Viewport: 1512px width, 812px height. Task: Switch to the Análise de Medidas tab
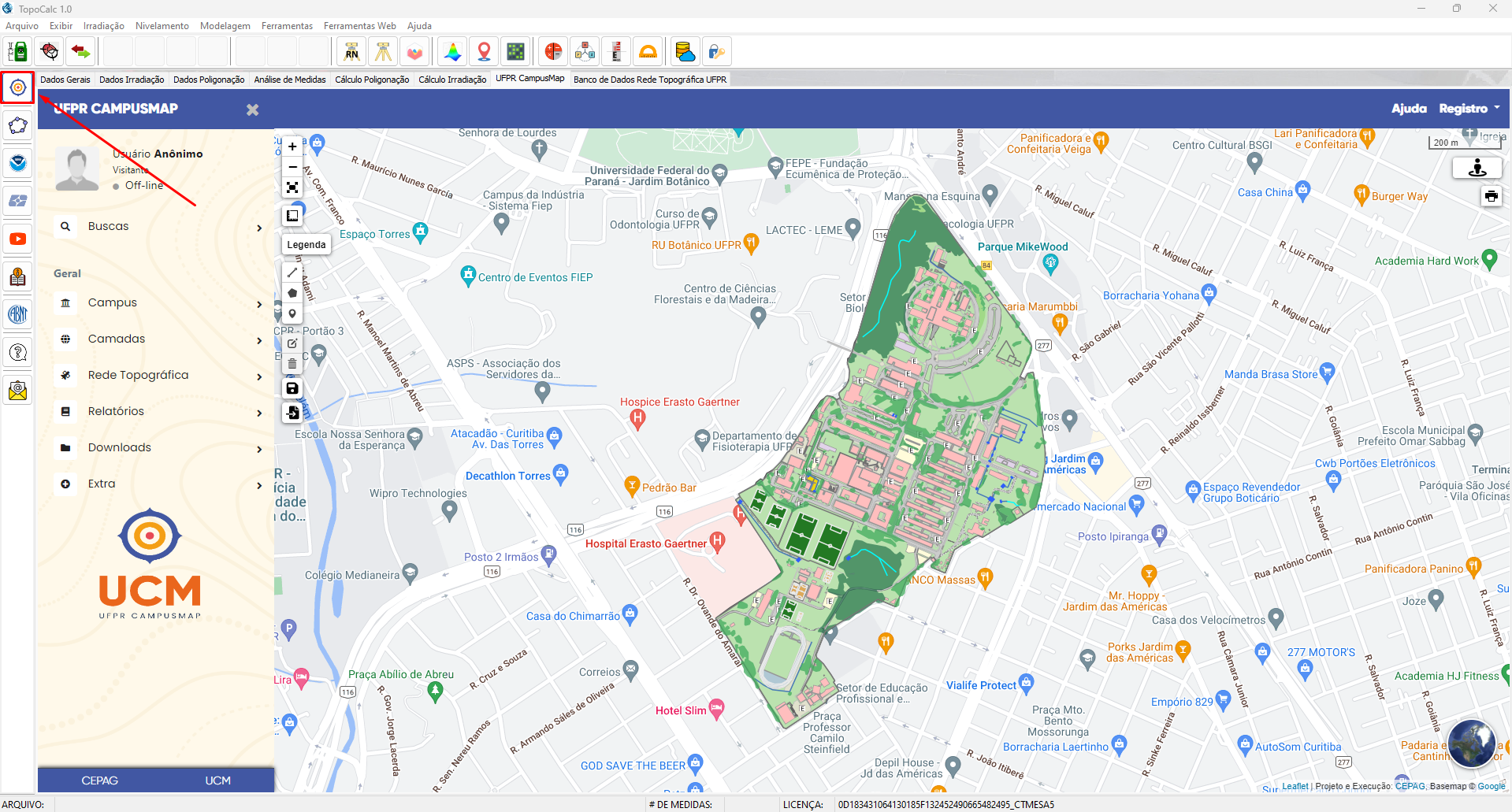(290, 80)
